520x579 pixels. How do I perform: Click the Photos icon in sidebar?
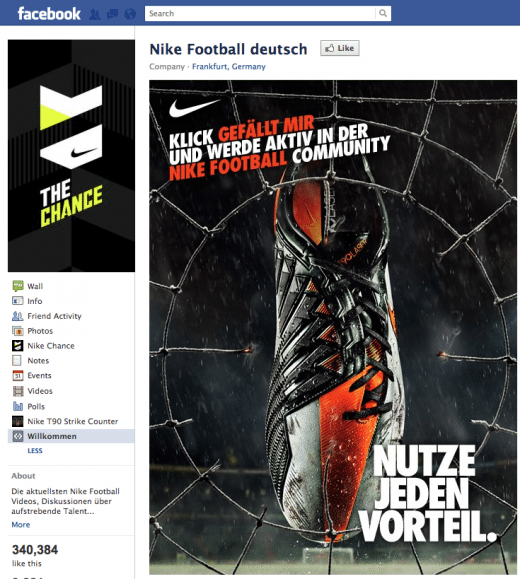coord(18,330)
